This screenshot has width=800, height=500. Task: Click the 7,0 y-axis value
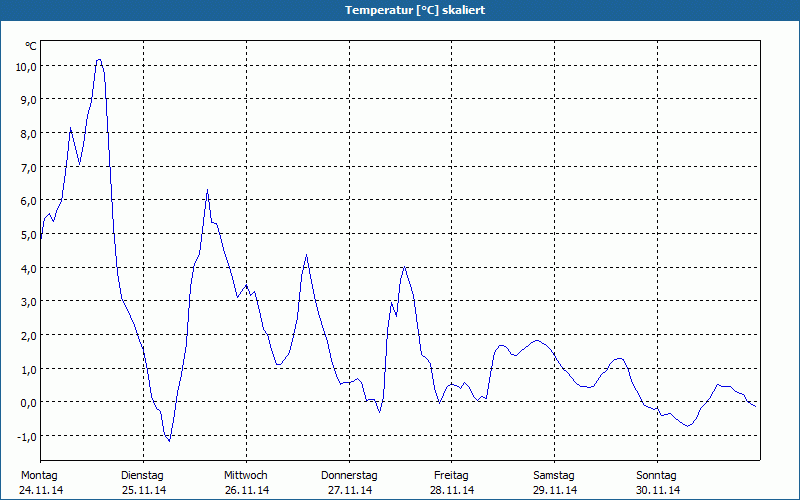[x=29, y=167]
